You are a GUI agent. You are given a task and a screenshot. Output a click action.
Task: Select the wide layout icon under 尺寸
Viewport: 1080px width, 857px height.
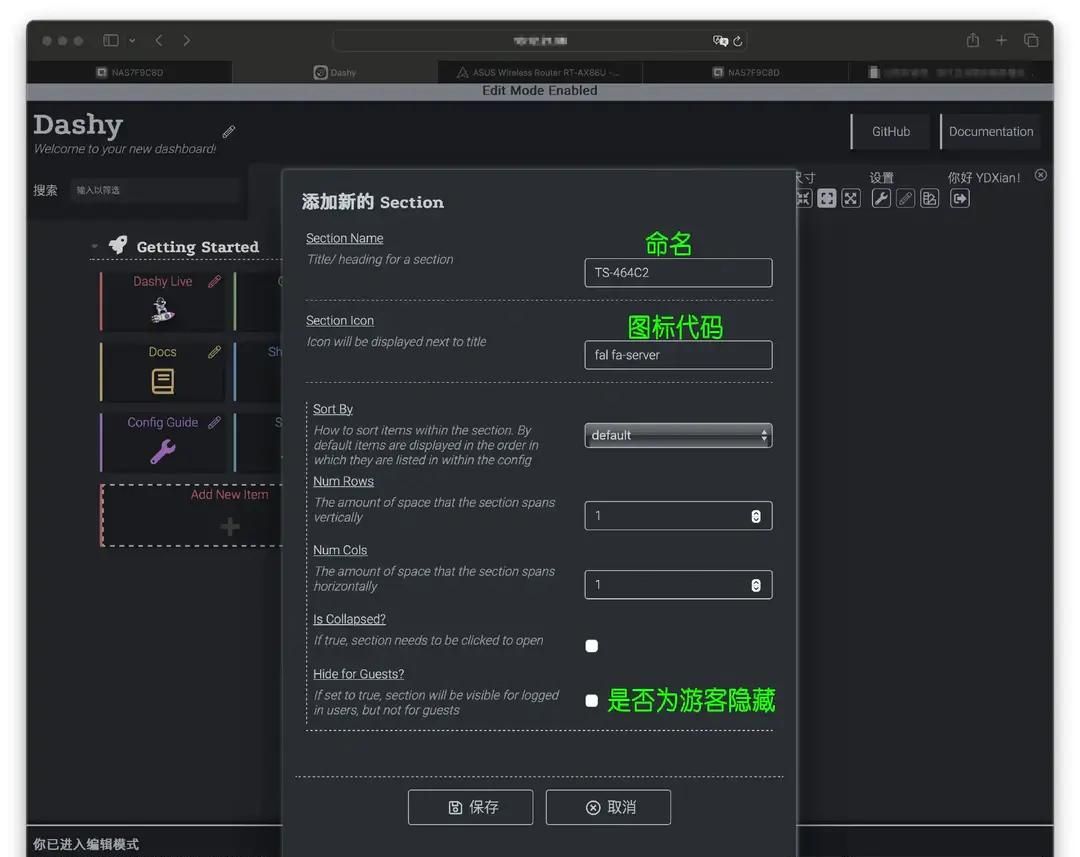pyautogui.click(x=852, y=198)
